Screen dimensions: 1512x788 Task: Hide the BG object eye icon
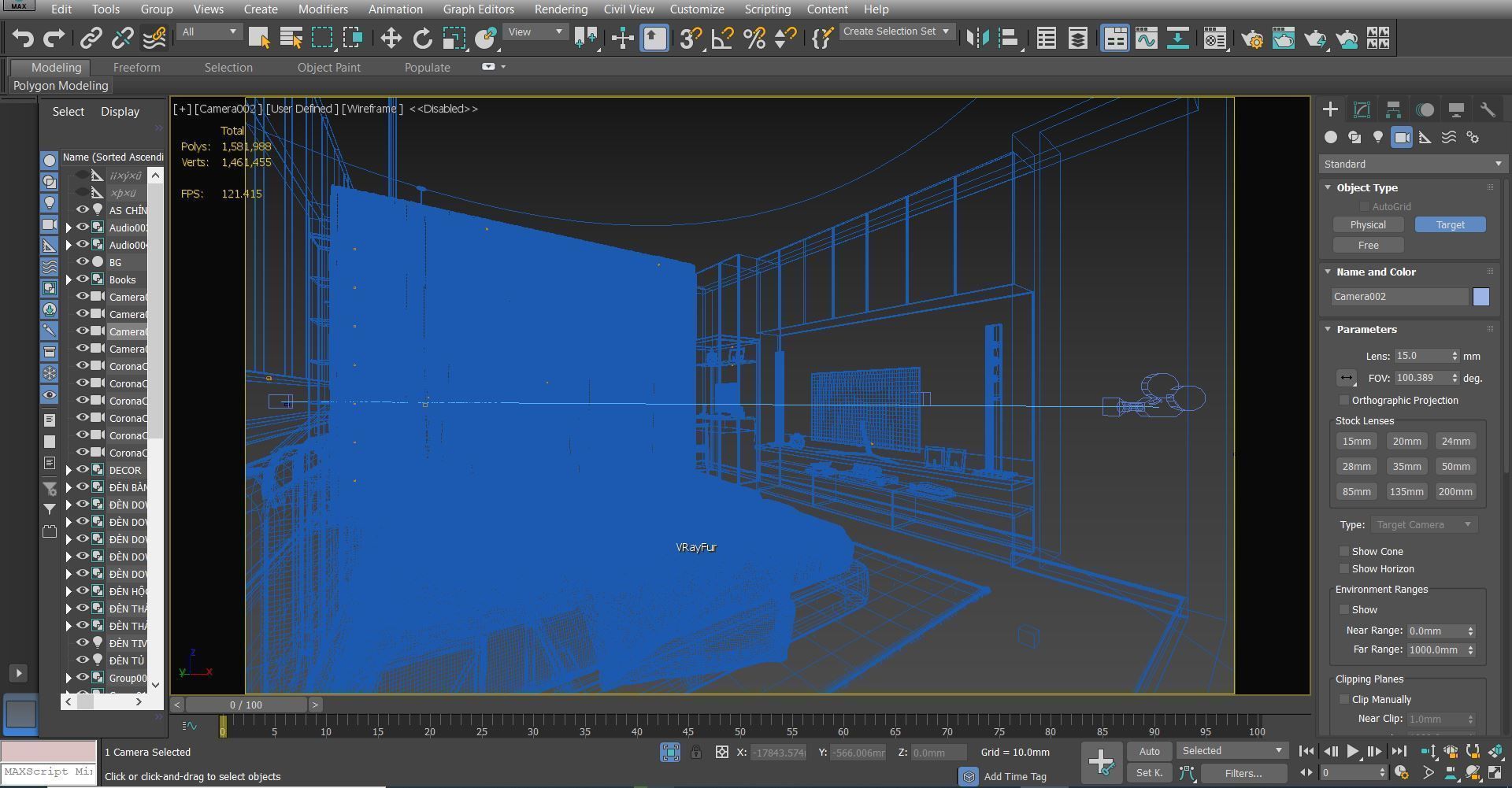click(82, 262)
